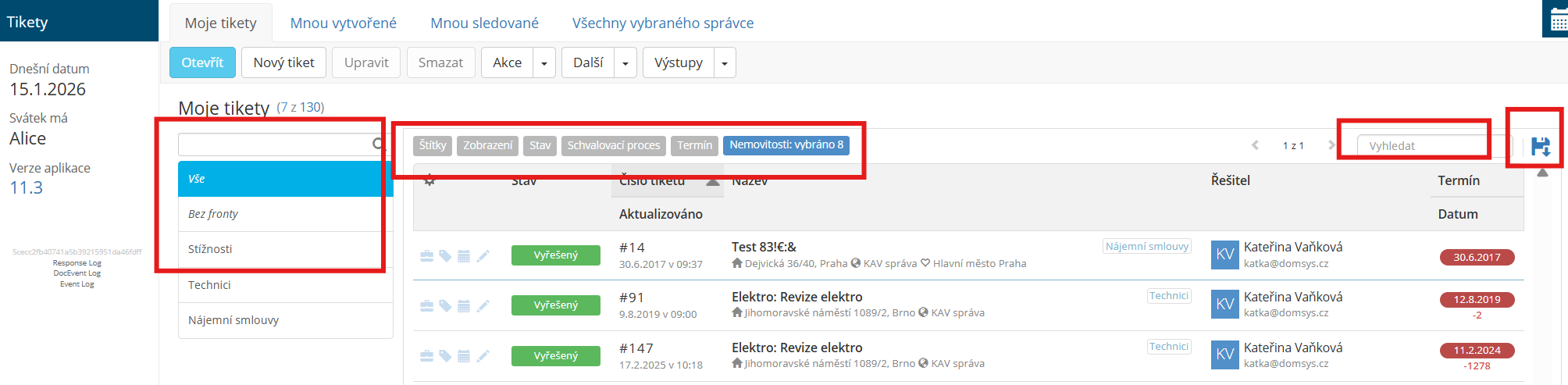Open the Schvalovací proces filter
Viewport: 1568px width, 385px height.
[614, 145]
